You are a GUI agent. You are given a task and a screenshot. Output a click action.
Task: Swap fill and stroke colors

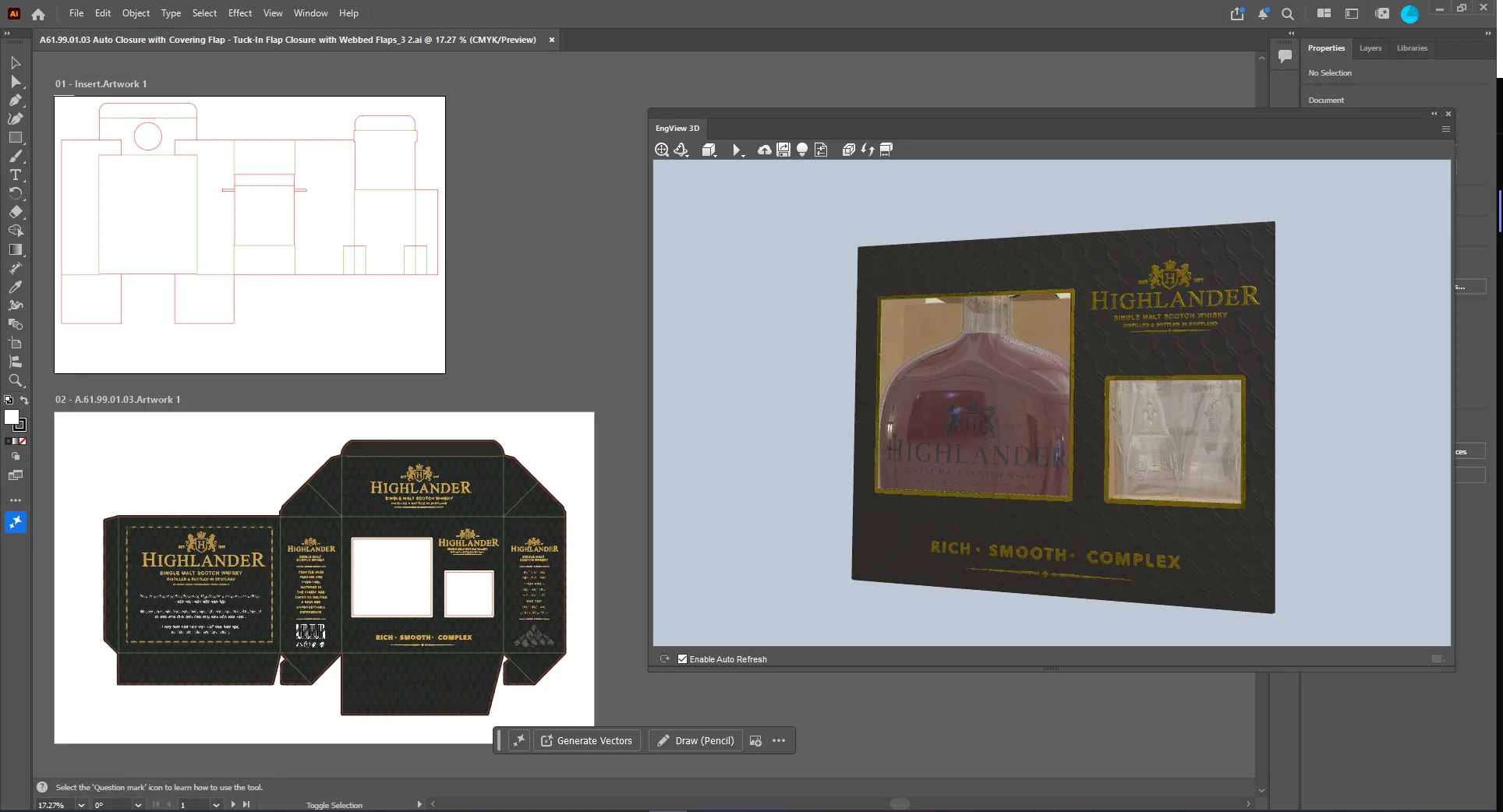click(24, 401)
